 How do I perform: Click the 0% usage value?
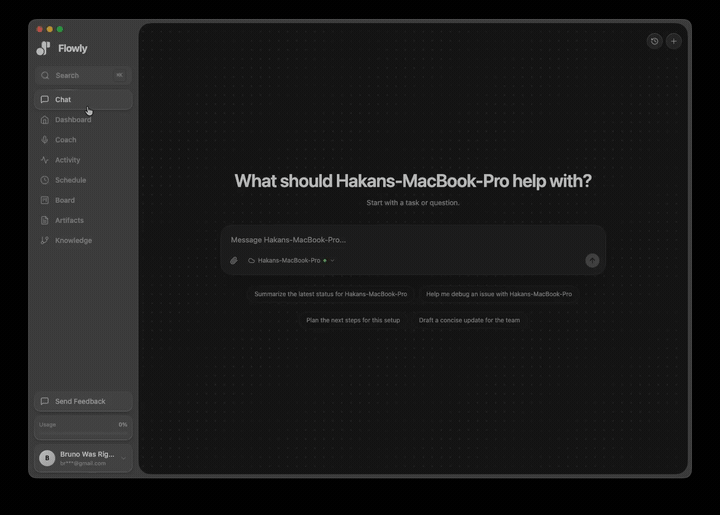(123, 425)
